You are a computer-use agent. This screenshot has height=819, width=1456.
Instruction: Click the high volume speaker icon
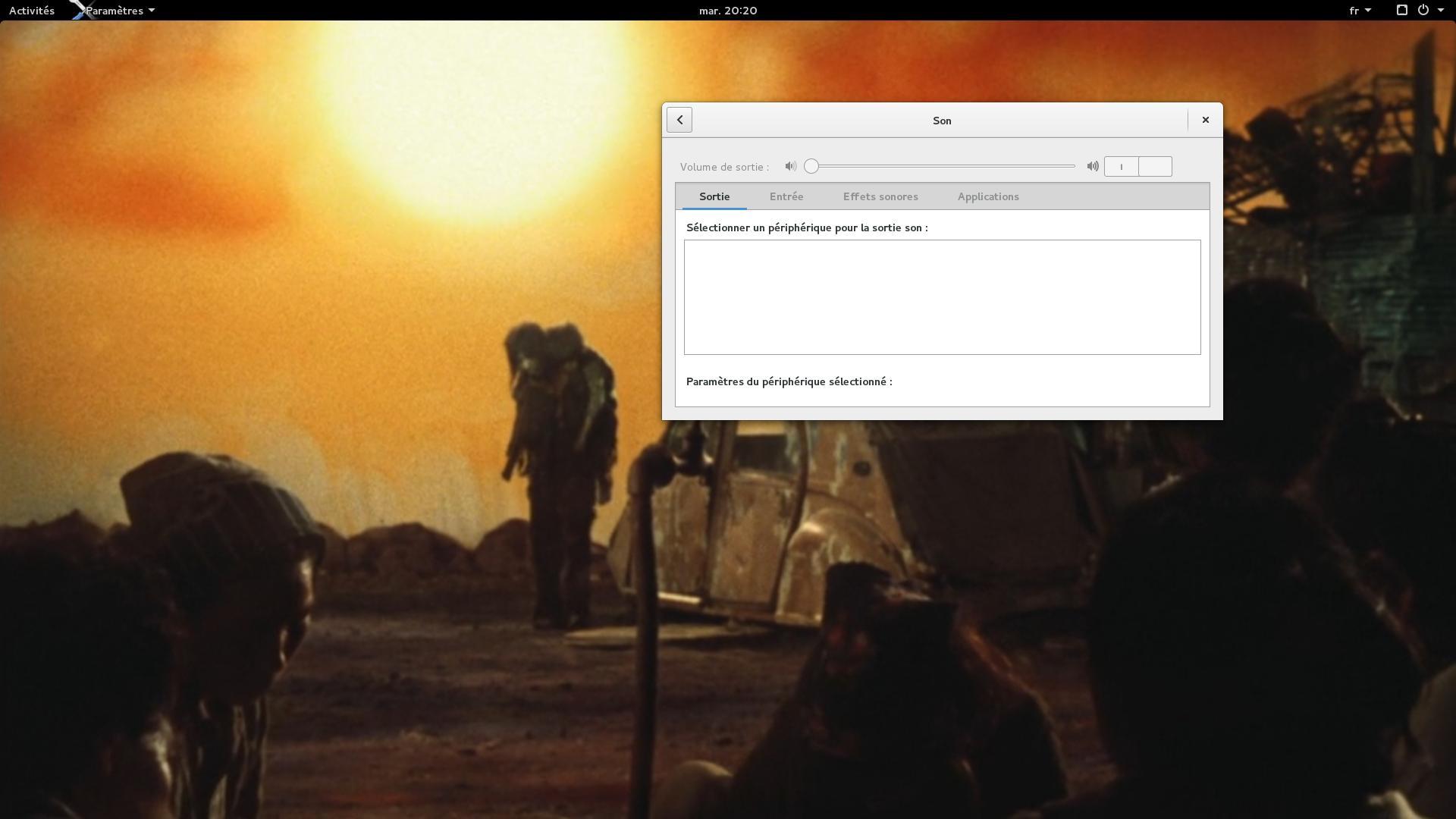tap(1092, 166)
